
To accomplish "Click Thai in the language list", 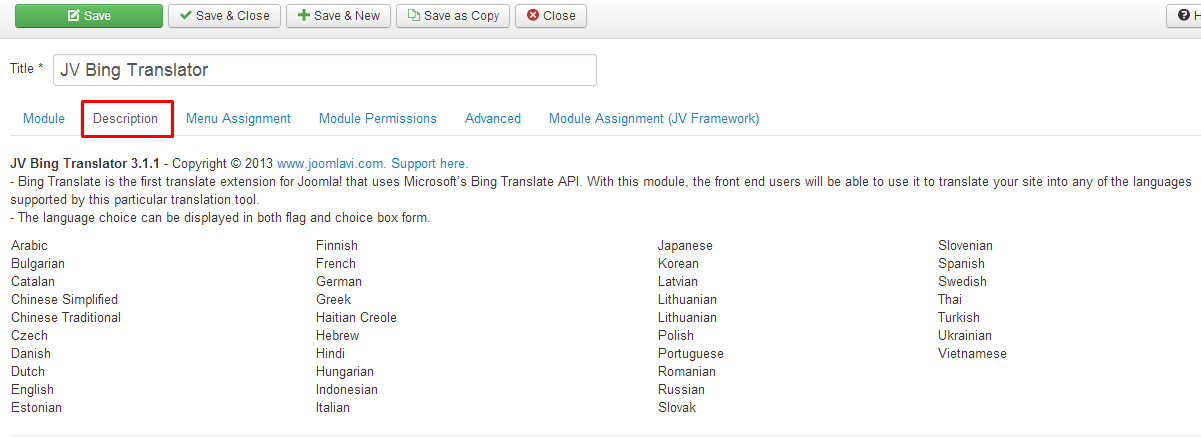I will pyautogui.click(x=950, y=299).
